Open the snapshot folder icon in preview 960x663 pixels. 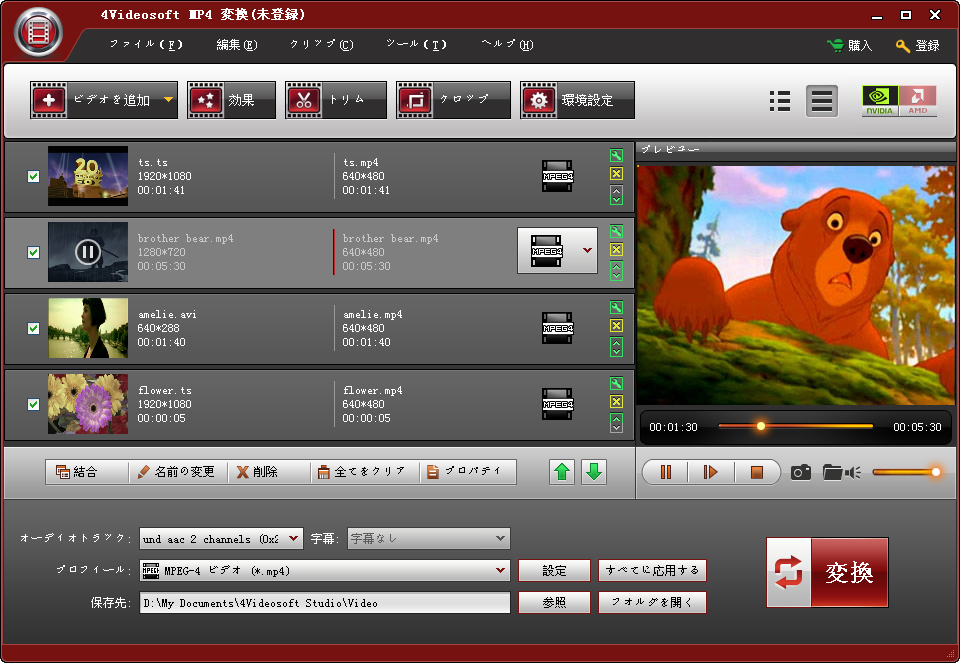[x=832, y=472]
